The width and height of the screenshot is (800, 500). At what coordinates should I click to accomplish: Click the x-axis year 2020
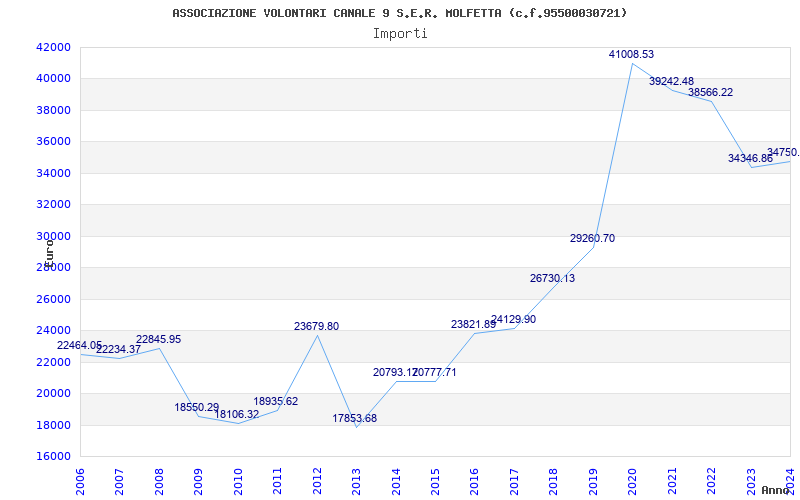(x=633, y=482)
